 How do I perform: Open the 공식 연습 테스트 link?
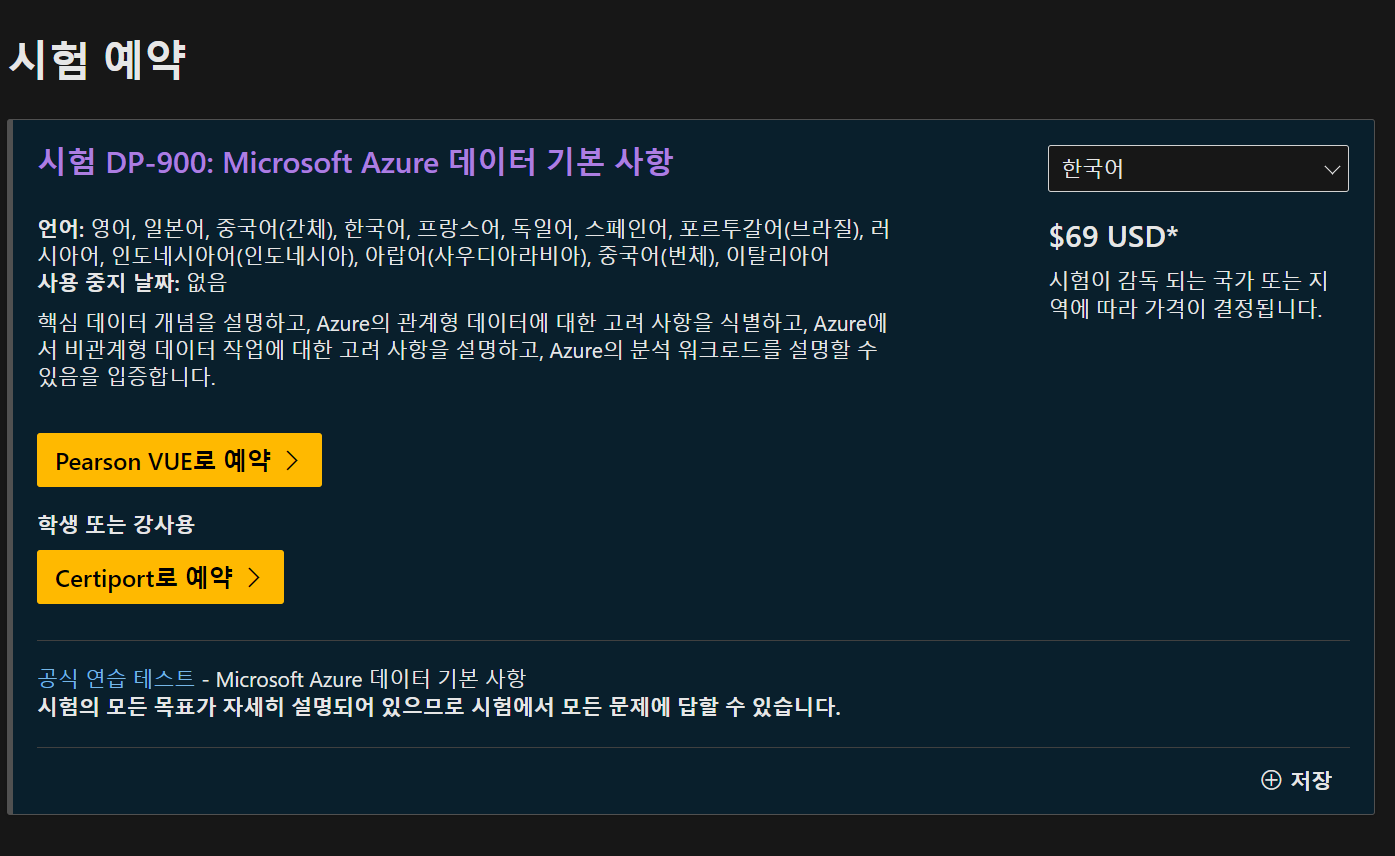(116, 679)
